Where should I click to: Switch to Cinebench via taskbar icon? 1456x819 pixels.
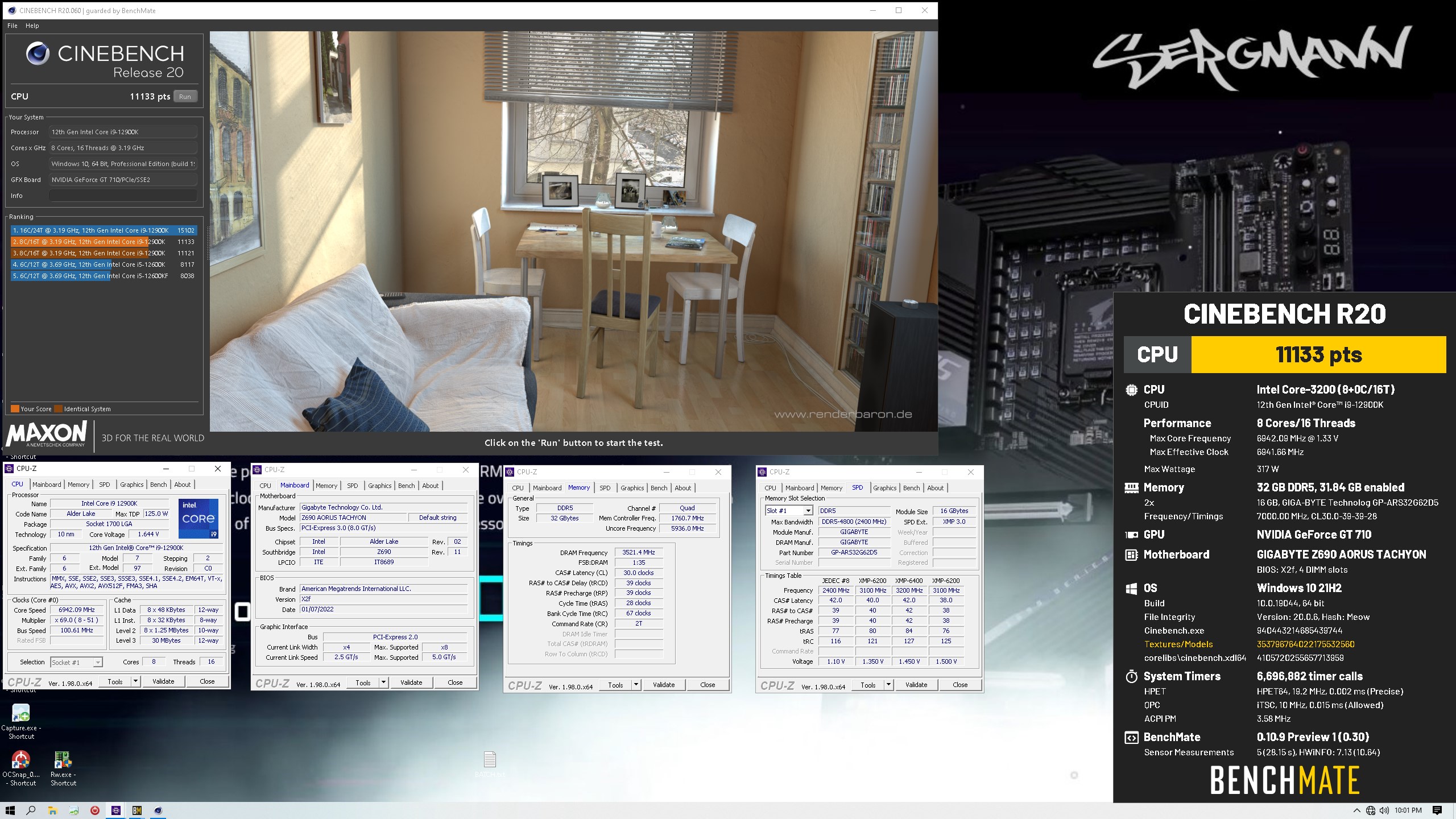[x=158, y=810]
